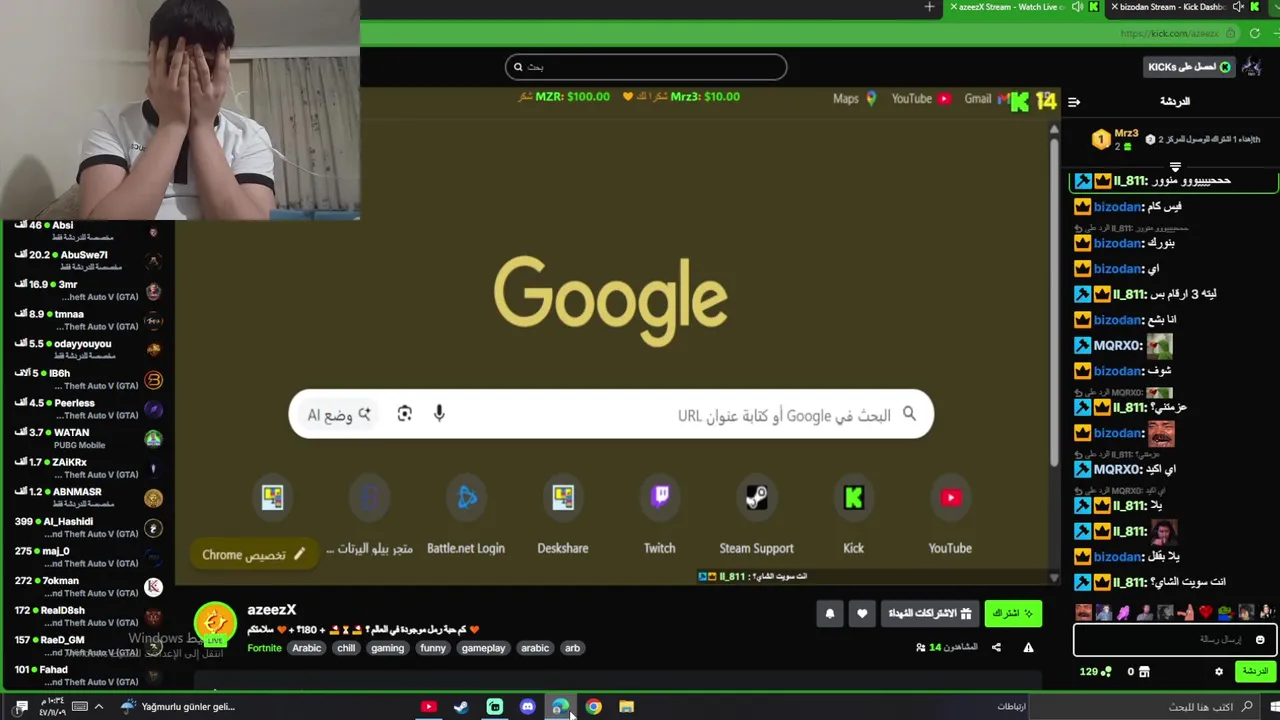Select 7okman channel in sidebar
Image resolution: width=1280 pixels, height=720 pixels.
click(88, 587)
